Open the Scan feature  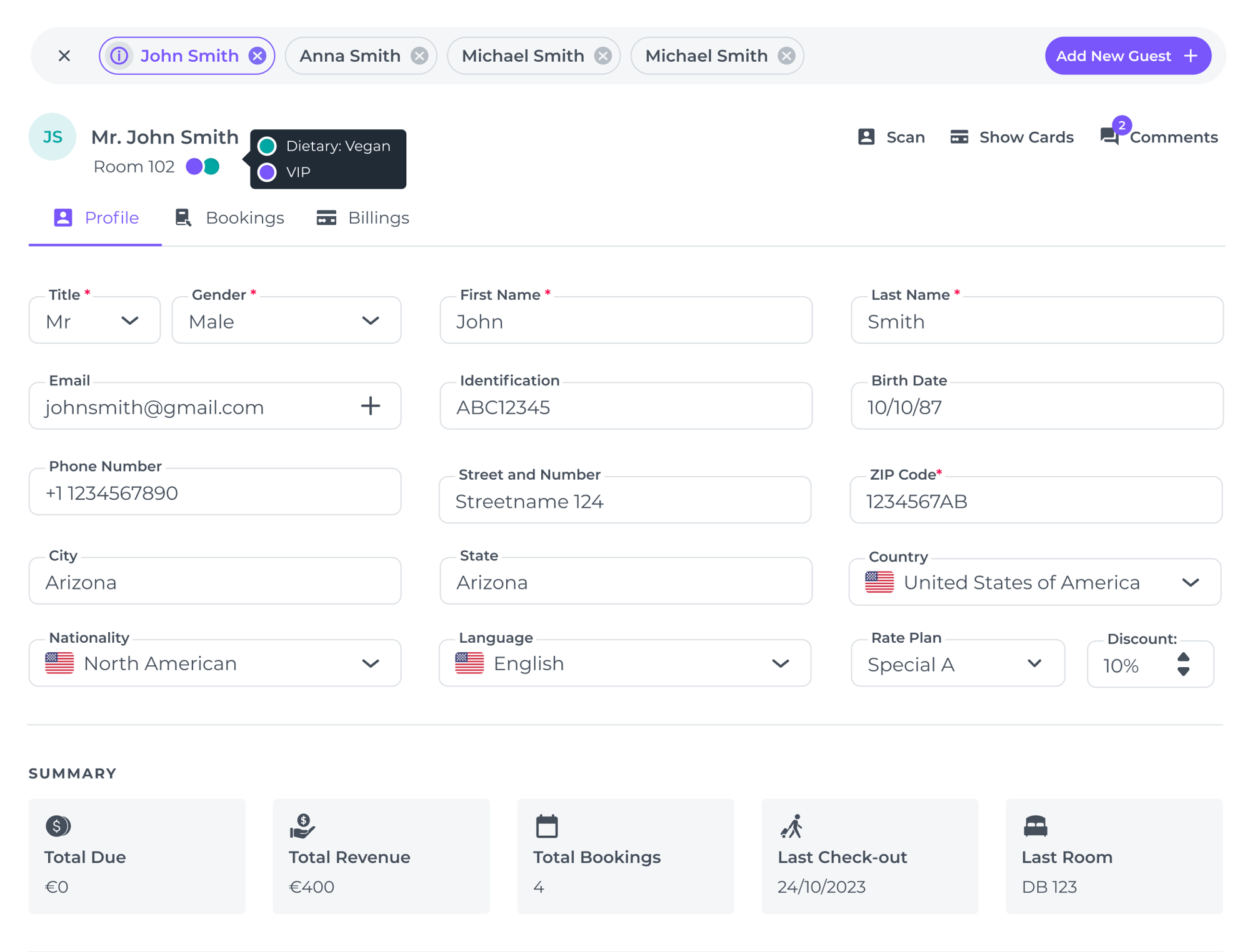(x=891, y=137)
